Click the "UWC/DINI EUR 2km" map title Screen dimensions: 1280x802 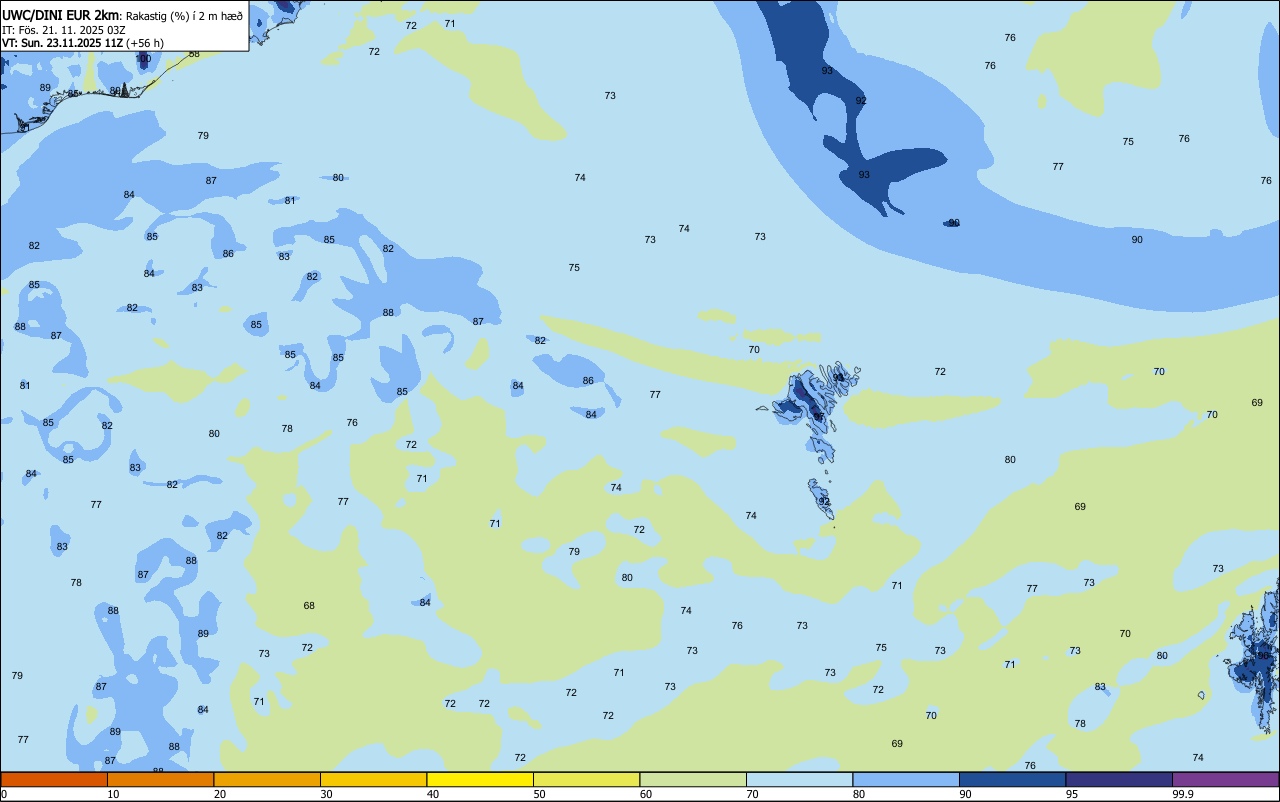pyautogui.click(x=61, y=15)
